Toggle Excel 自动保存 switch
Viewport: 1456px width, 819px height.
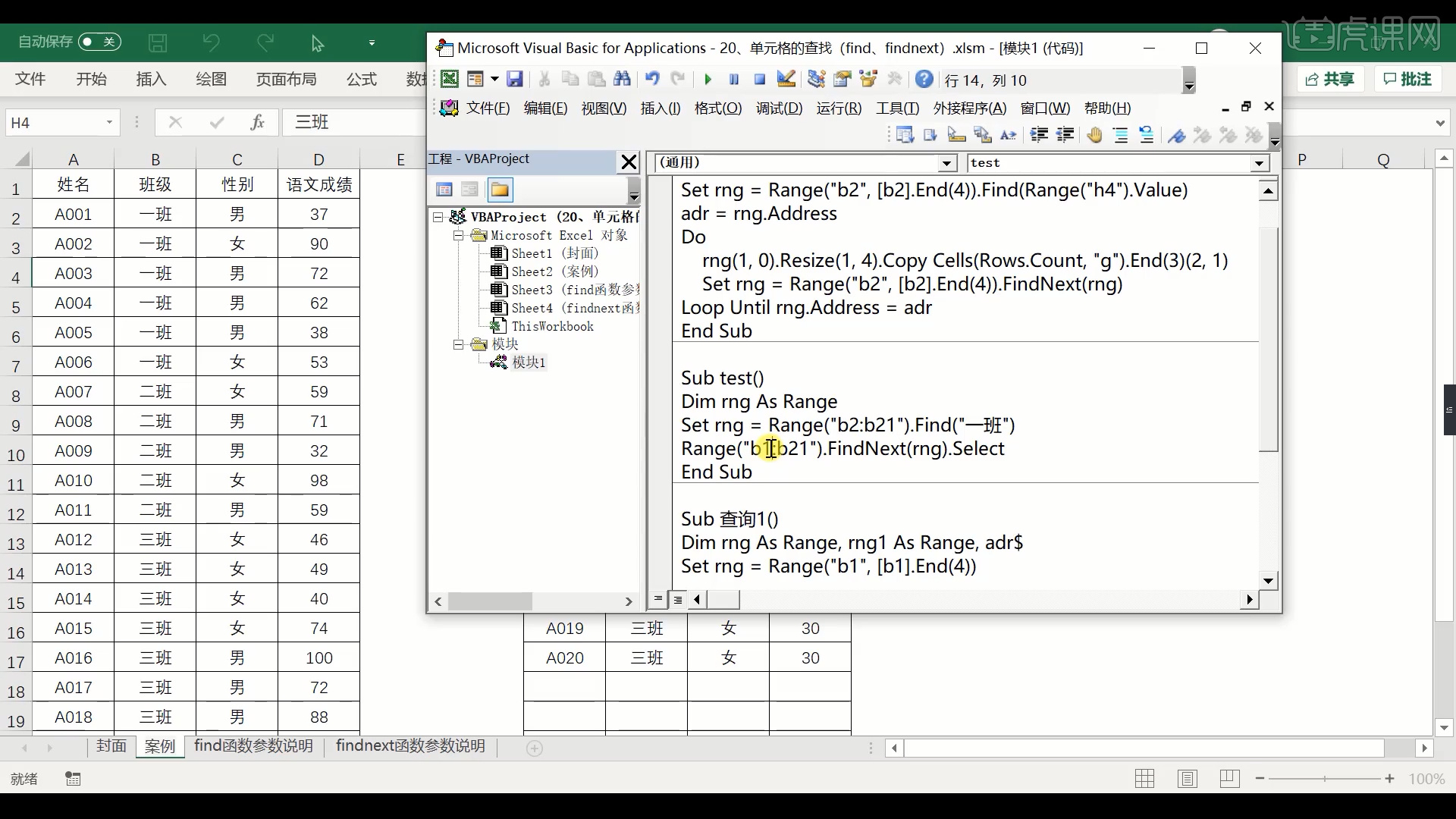click(x=100, y=42)
